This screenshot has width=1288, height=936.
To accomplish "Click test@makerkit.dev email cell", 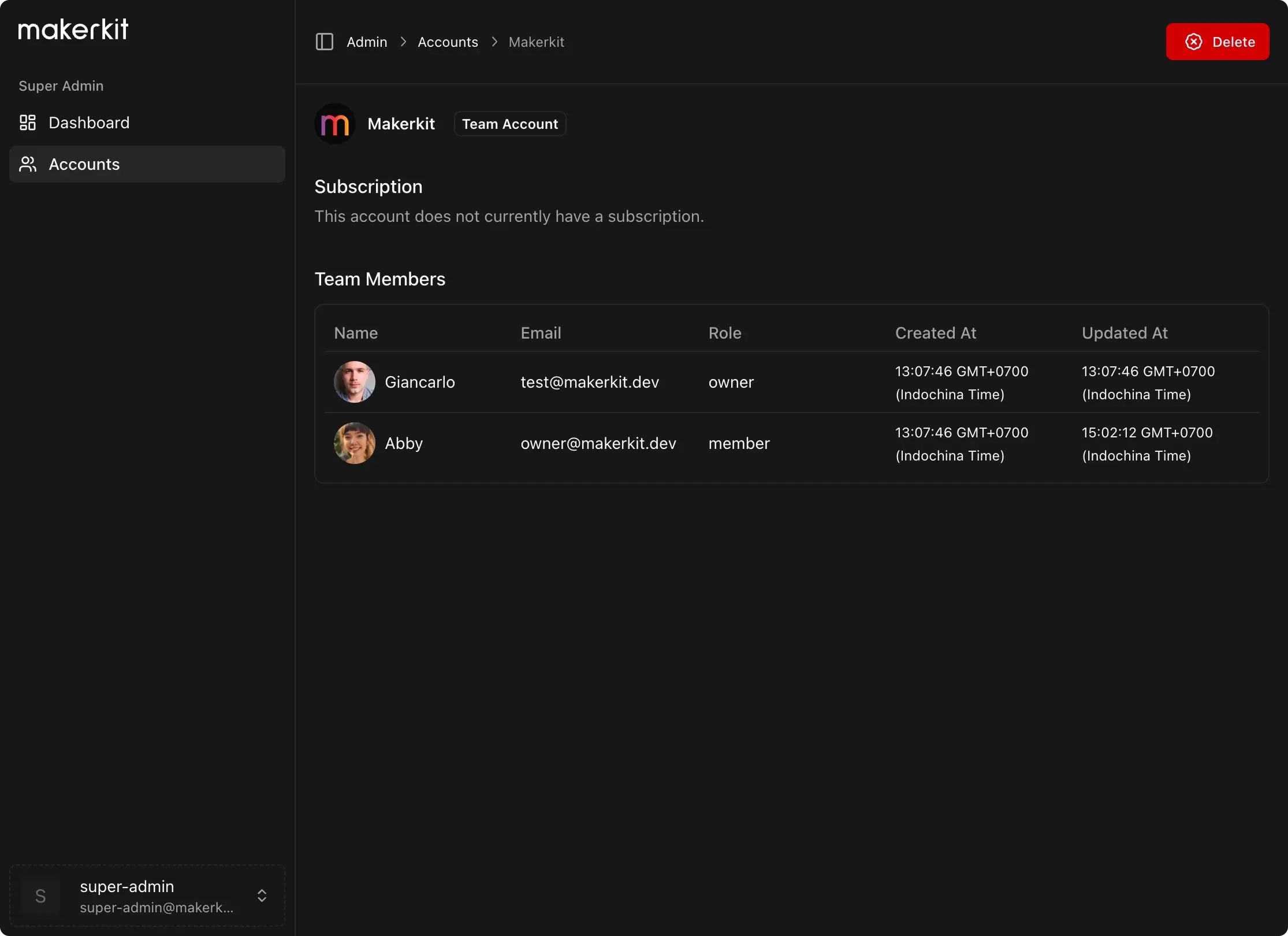I will click(589, 382).
